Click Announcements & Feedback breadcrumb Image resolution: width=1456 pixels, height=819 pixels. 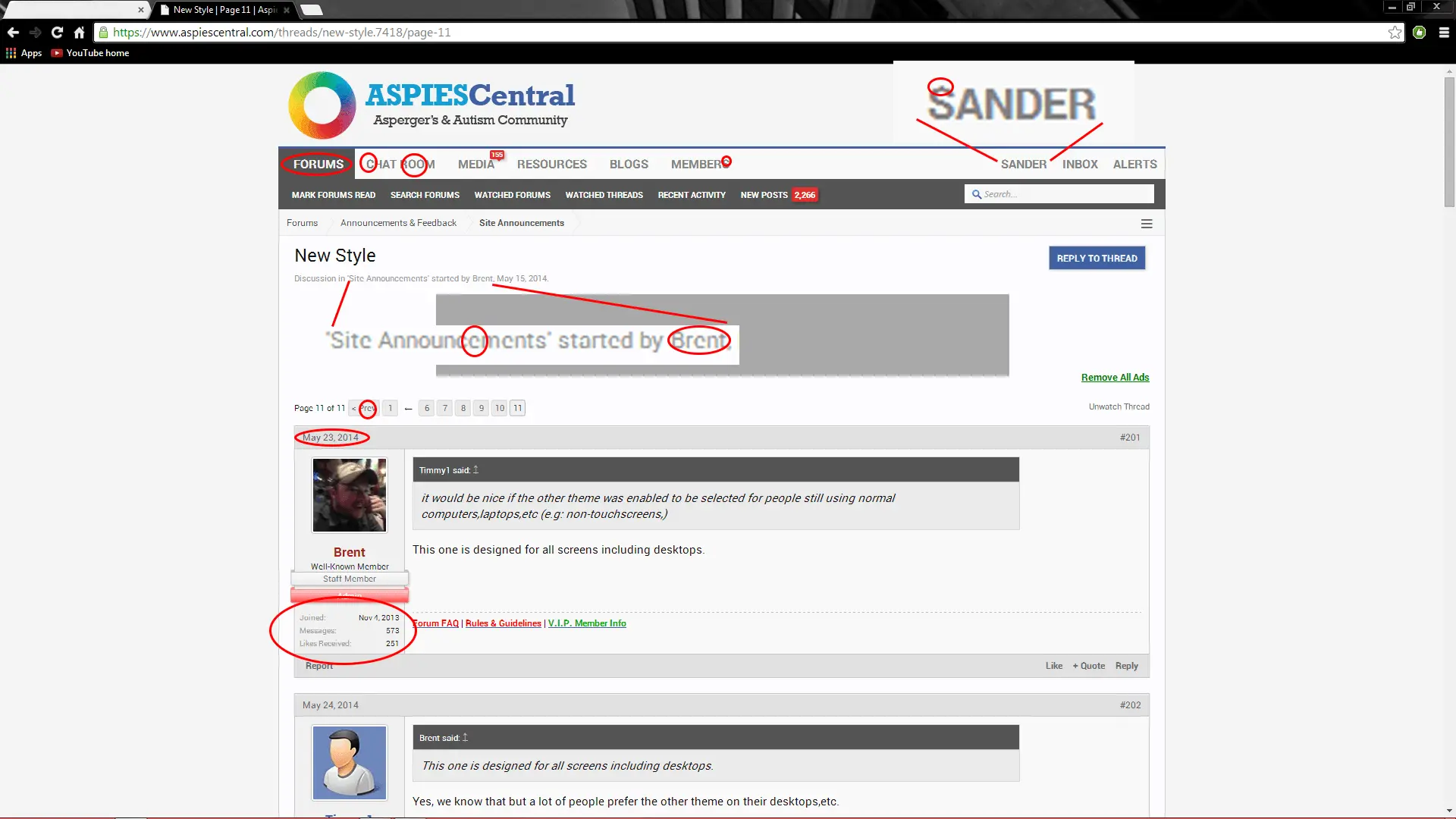(x=398, y=223)
